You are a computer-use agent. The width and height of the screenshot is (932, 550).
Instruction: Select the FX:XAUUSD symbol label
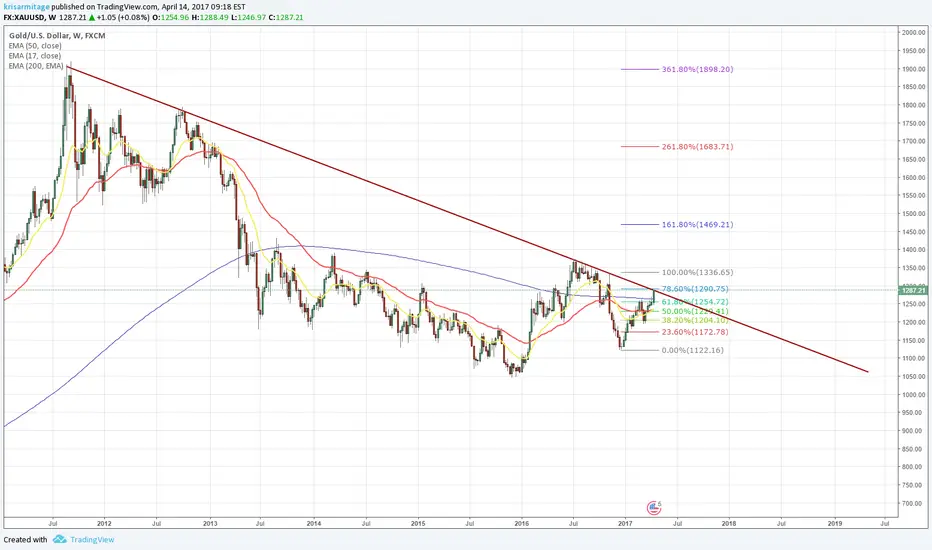pos(25,18)
